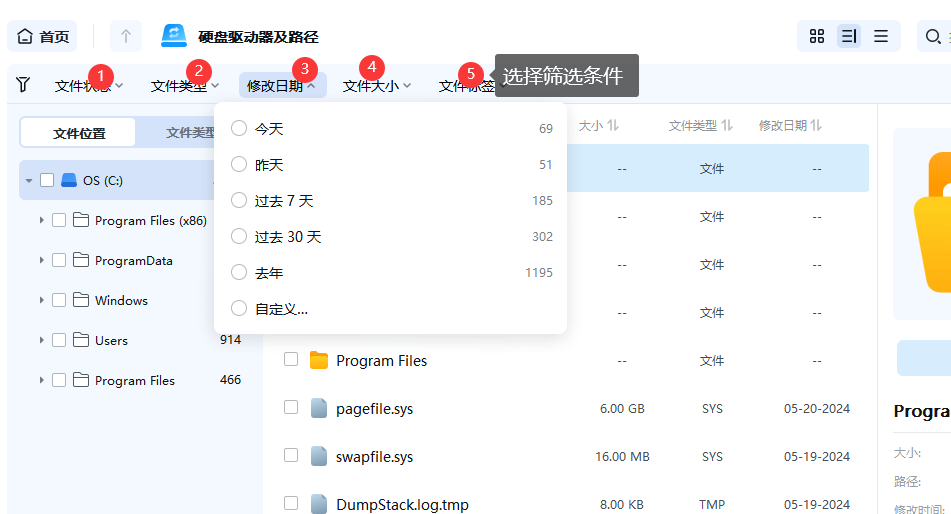This screenshot has height=514, width=951.
Task: Open search with the magnifier icon
Action: (933, 36)
